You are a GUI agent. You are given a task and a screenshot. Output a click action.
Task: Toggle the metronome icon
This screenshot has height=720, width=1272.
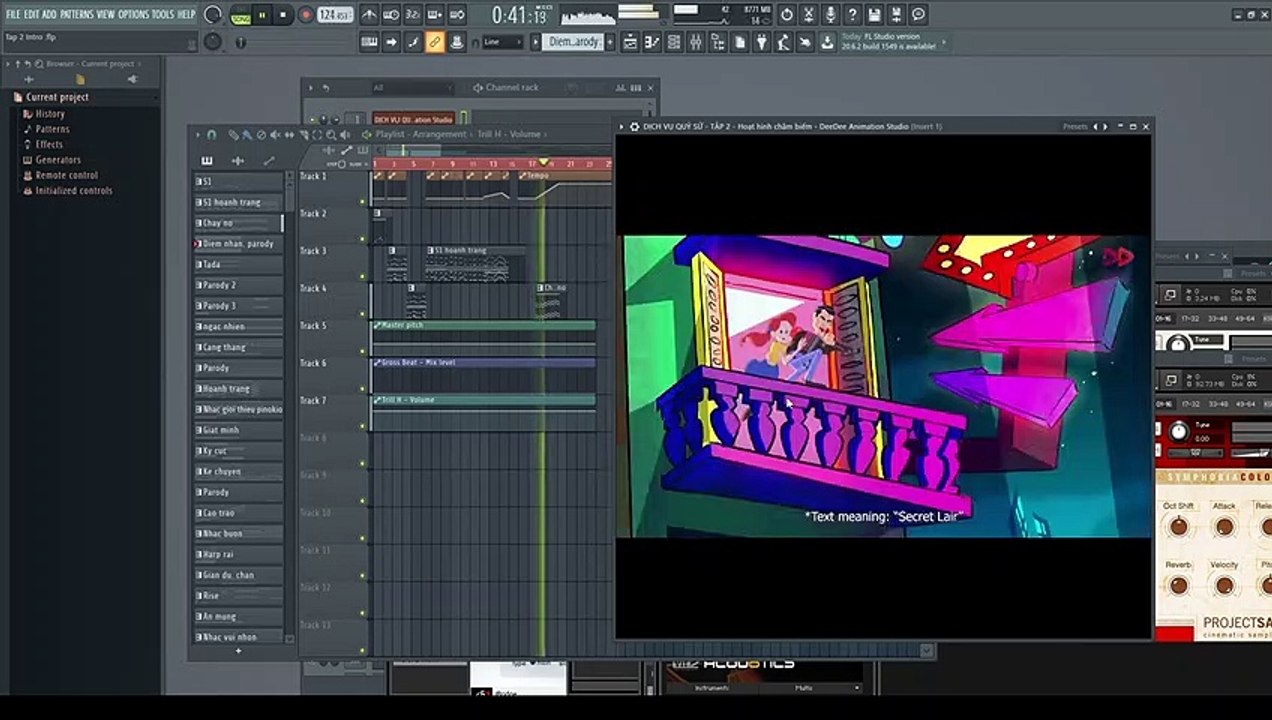[x=369, y=15]
